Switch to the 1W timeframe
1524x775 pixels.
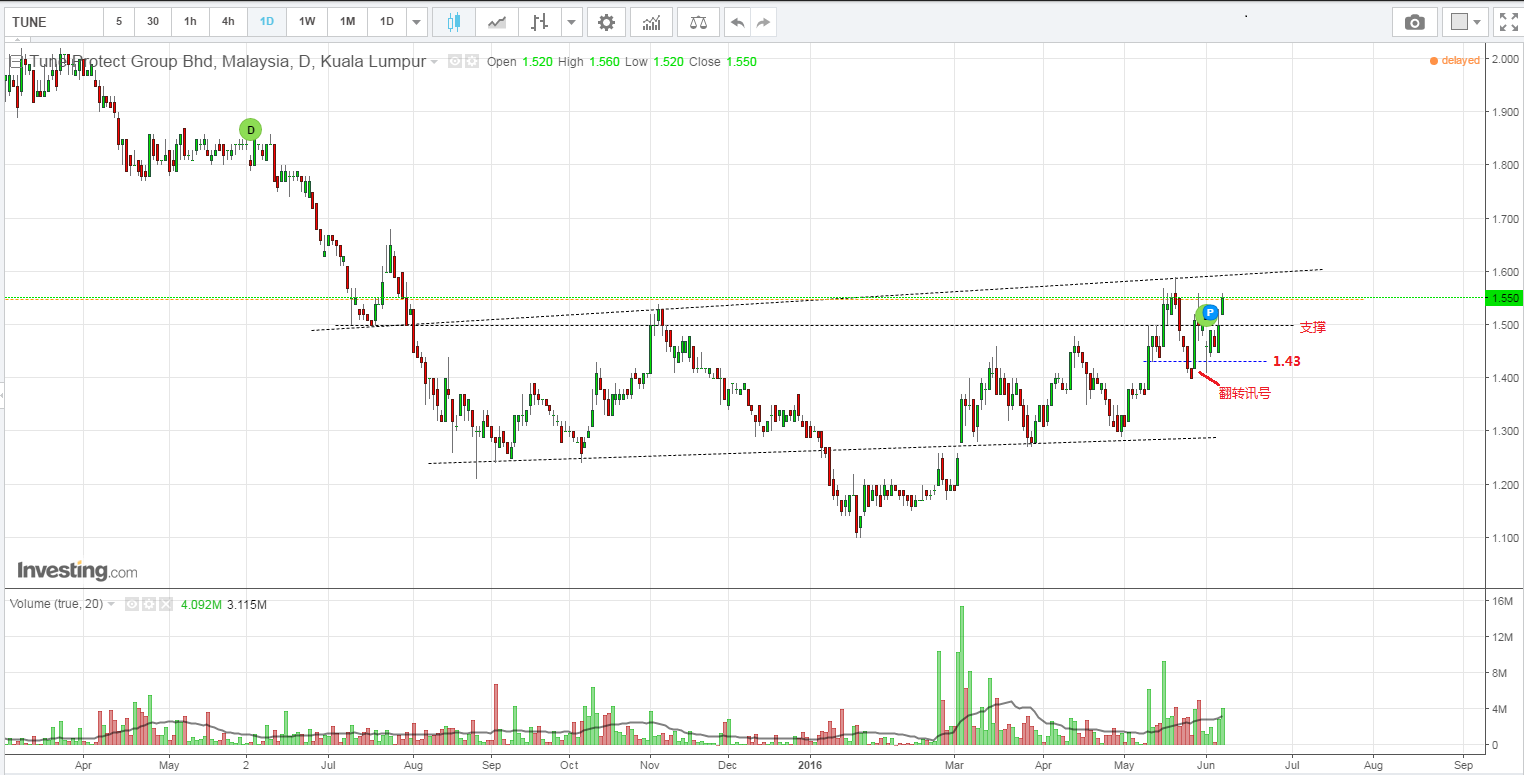pos(307,22)
